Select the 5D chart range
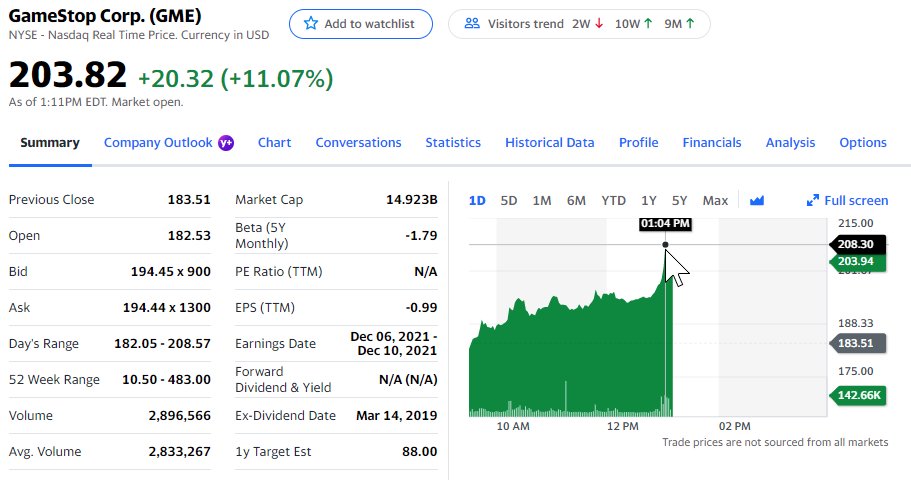This screenshot has height=480, width=911. tap(508, 200)
